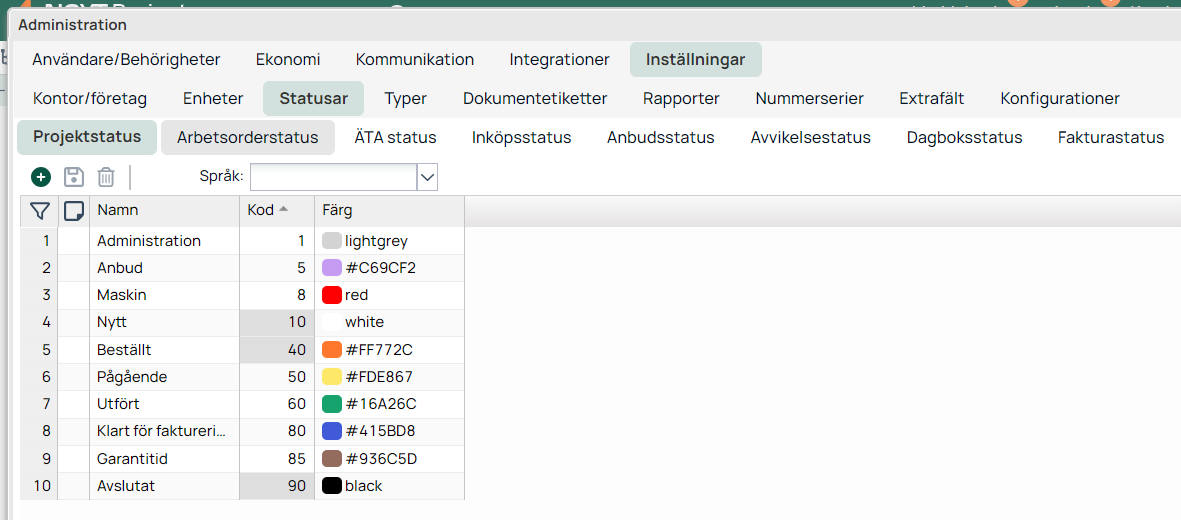
Task: Select the Pågående name cell
Action: pyautogui.click(x=164, y=377)
